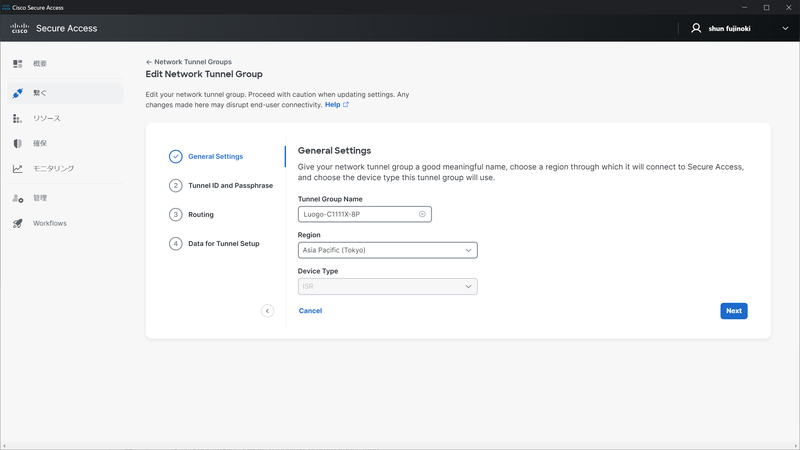800x450 pixels.
Task: Click the Edit Network Tunnel Group heading
Action: (204, 74)
